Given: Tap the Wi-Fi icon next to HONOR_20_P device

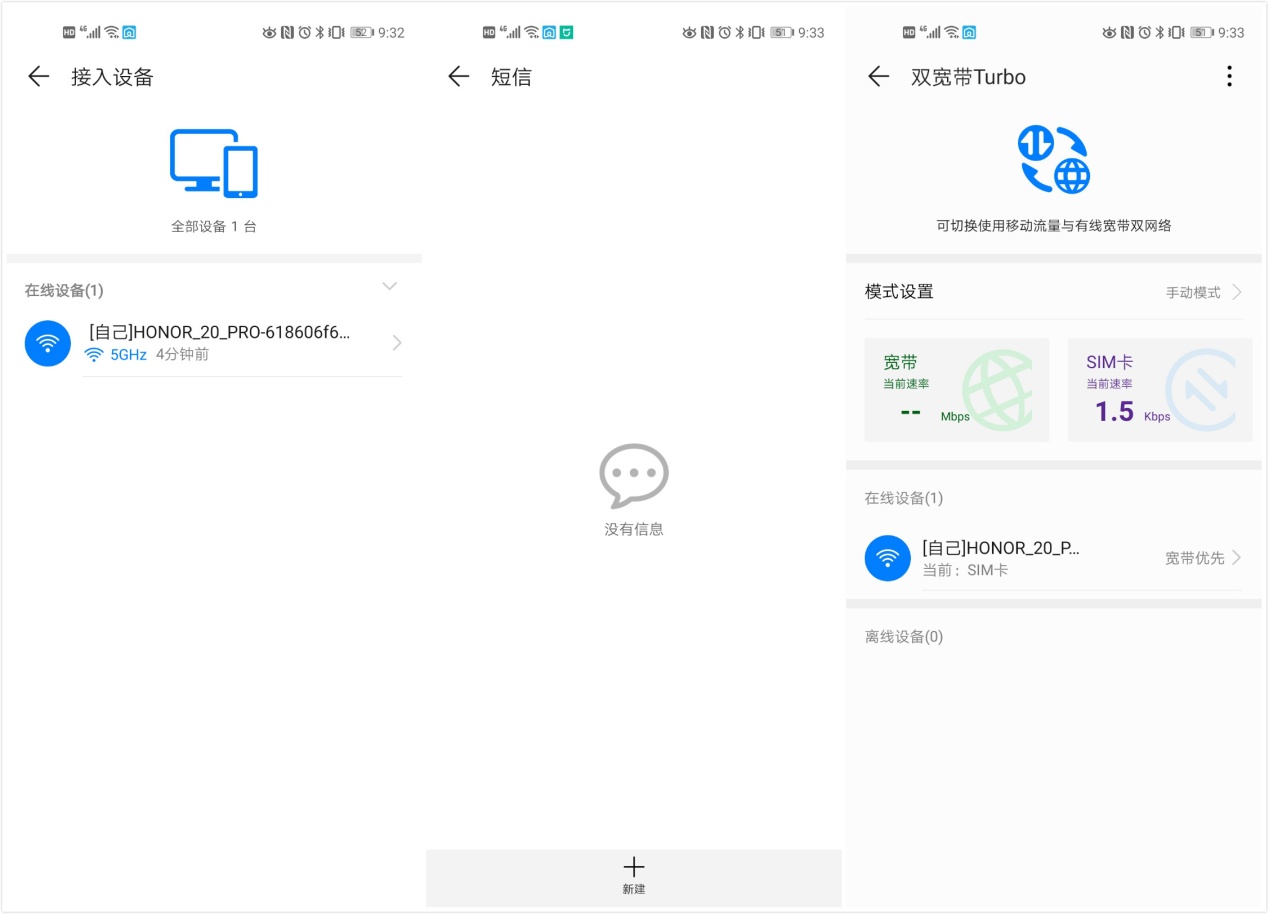Looking at the screenshot, I should pyautogui.click(x=887, y=557).
